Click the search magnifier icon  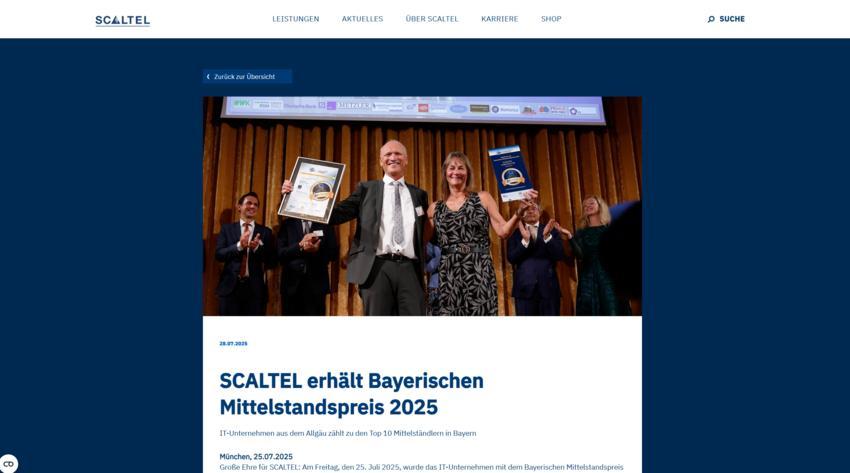point(711,19)
